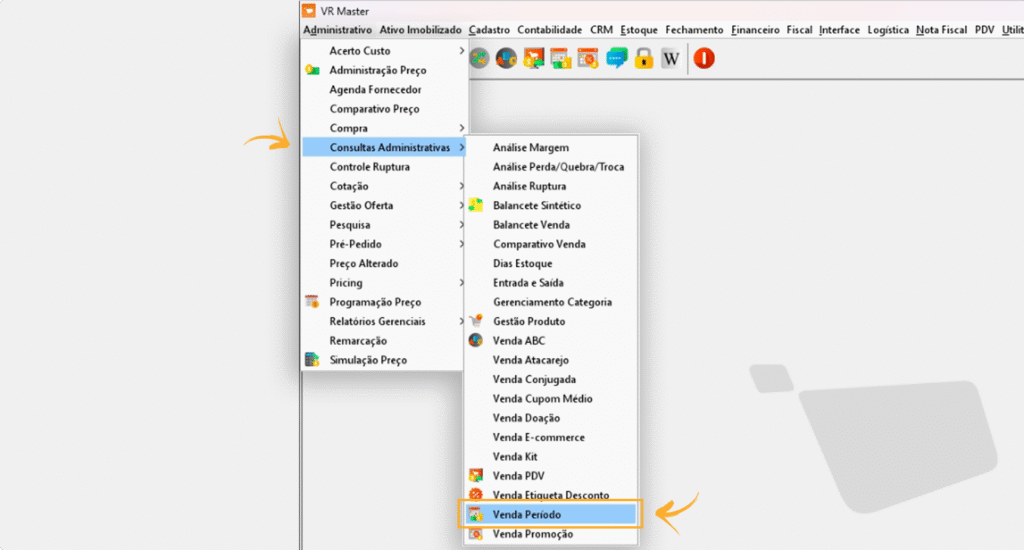Select Venda PDV submenu icon
This screenshot has width=1024, height=550.
(476, 476)
